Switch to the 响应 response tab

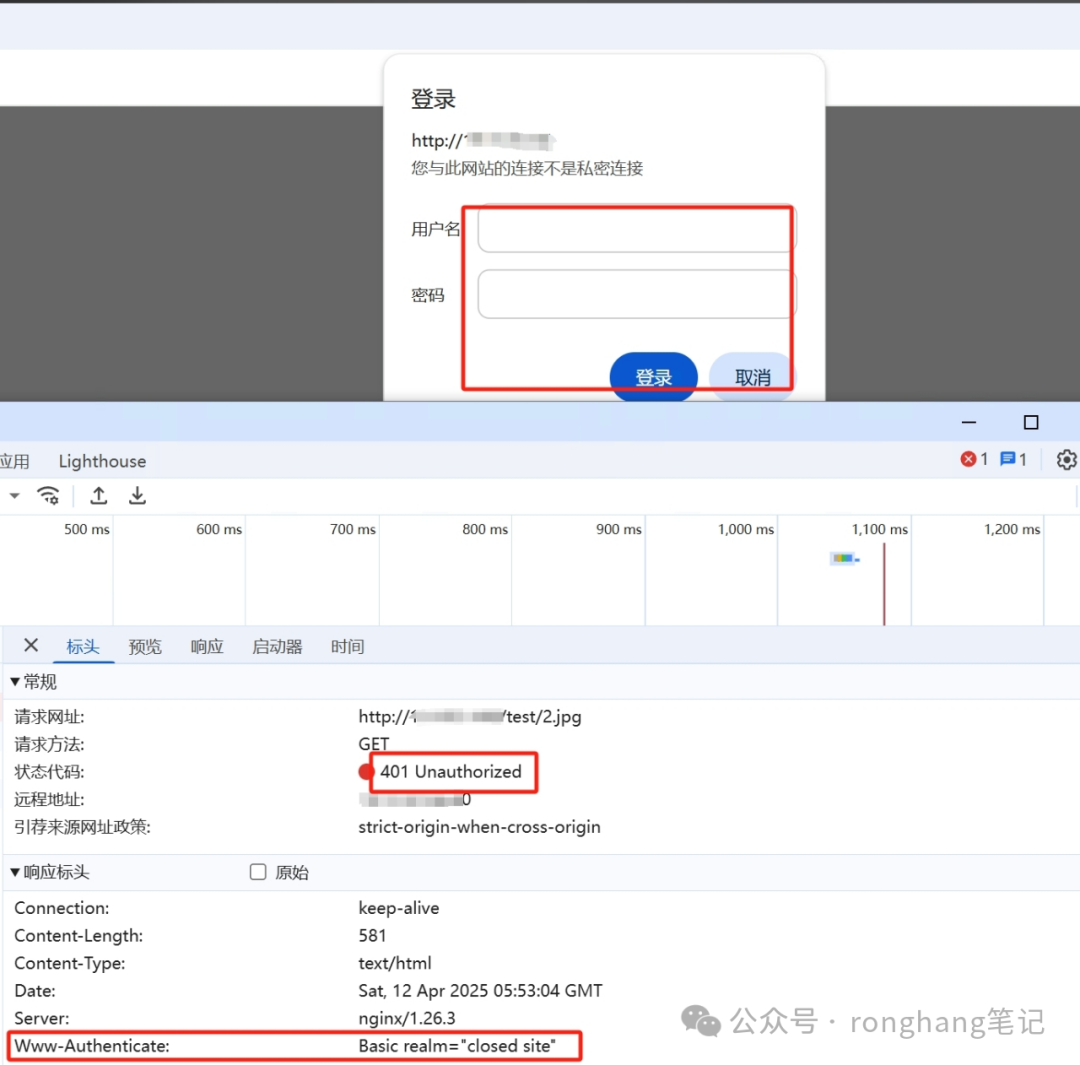point(207,647)
